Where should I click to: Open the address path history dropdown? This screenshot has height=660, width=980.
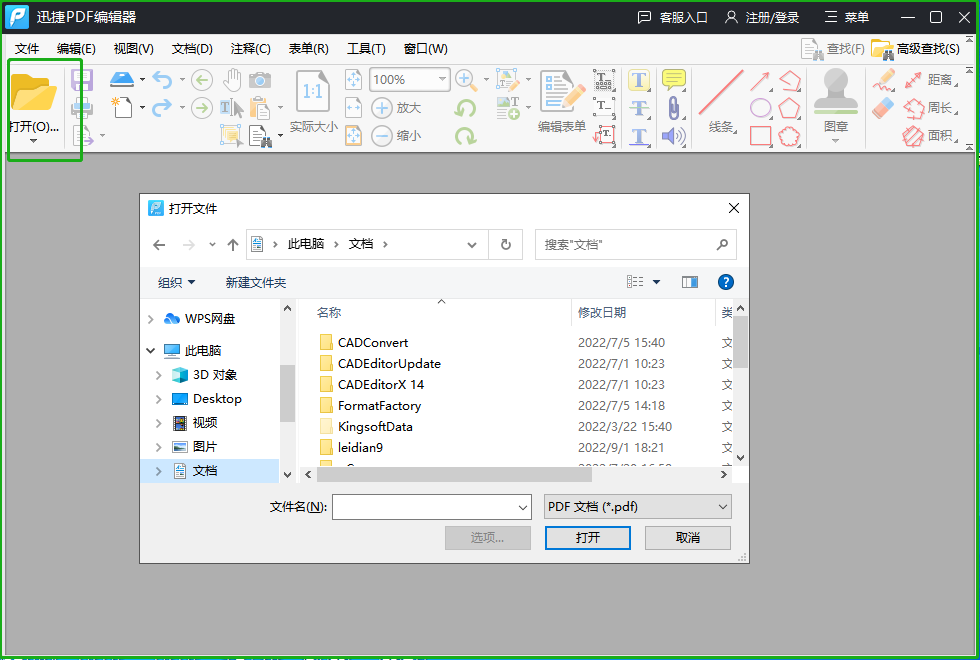tap(472, 245)
